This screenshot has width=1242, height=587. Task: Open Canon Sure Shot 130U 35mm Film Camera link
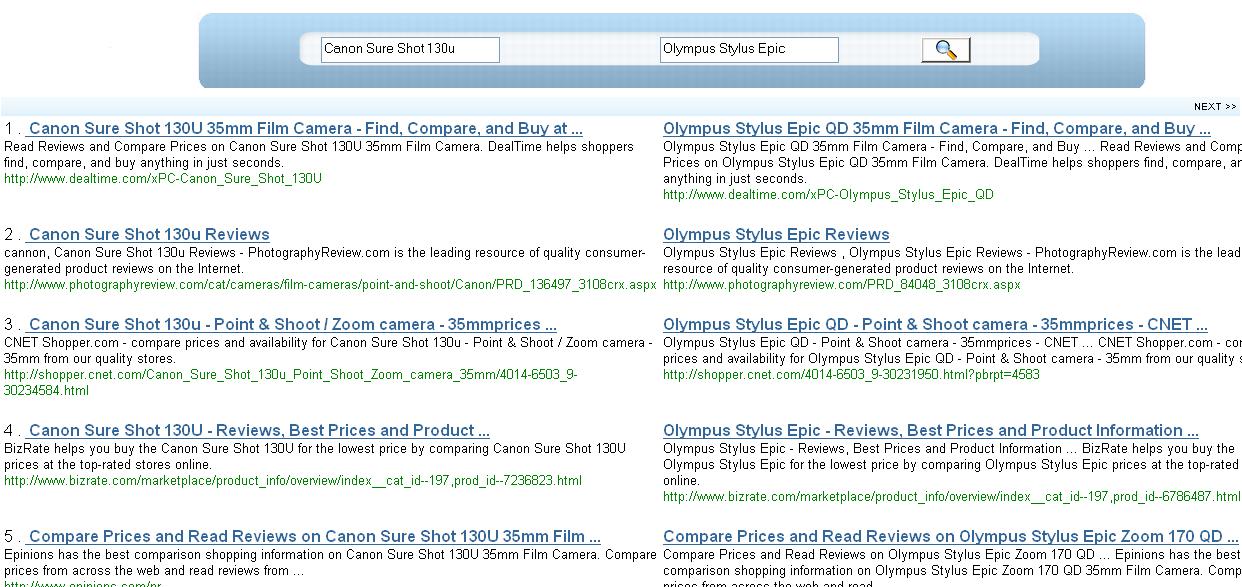pos(305,129)
